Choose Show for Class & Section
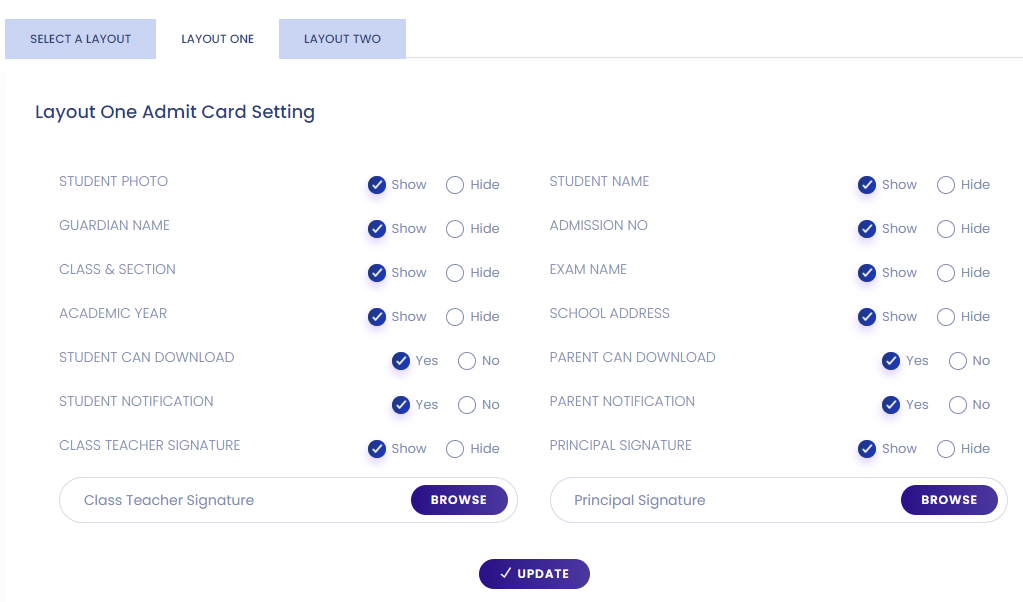The height and width of the screenshot is (602, 1023). click(377, 273)
